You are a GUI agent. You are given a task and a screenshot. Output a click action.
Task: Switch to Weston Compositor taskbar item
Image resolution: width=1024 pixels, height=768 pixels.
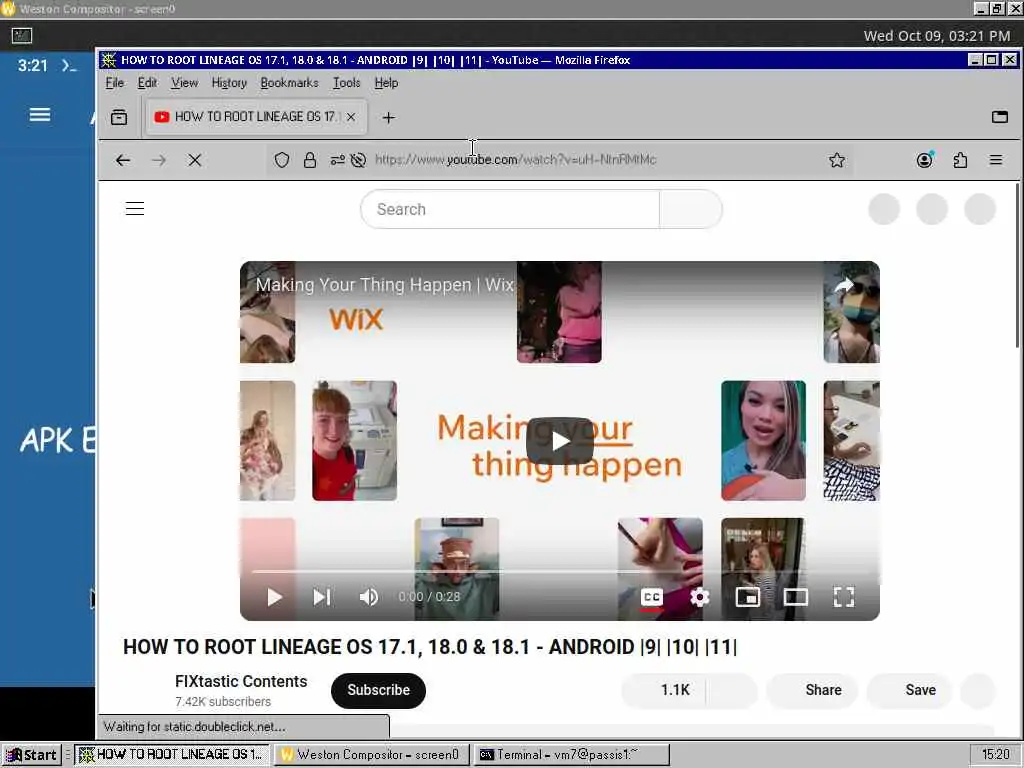click(x=371, y=755)
